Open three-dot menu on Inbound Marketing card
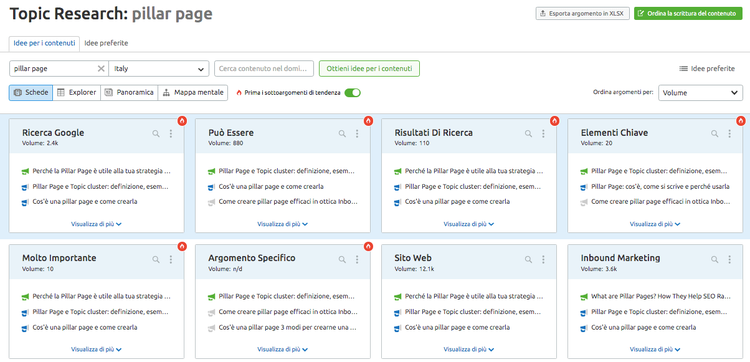Image resolution: width=750 pixels, height=362 pixels. pos(729,259)
